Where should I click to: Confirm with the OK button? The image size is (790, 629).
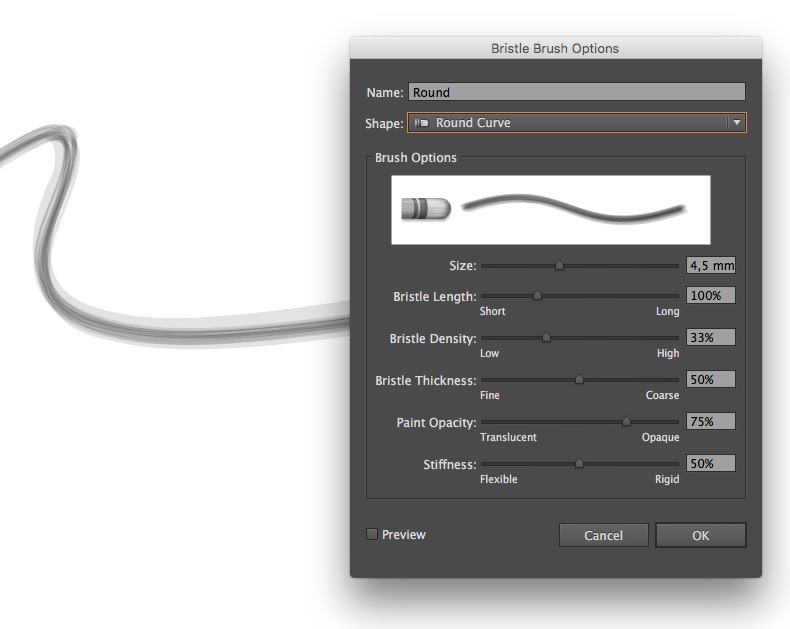tap(701, 535)
